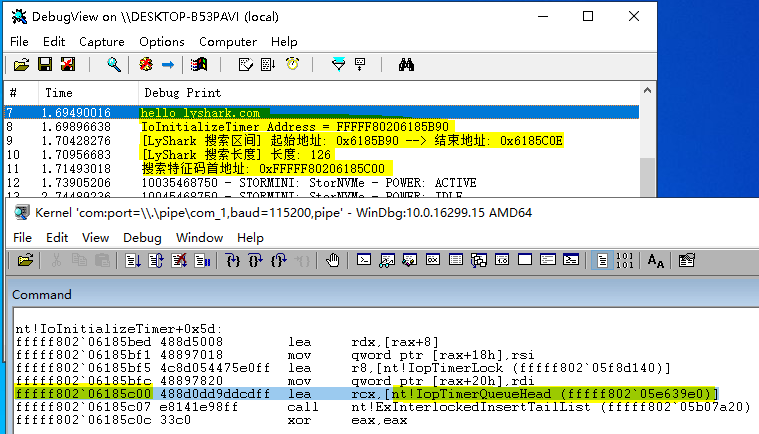Open WinDbg View menu

95,238
